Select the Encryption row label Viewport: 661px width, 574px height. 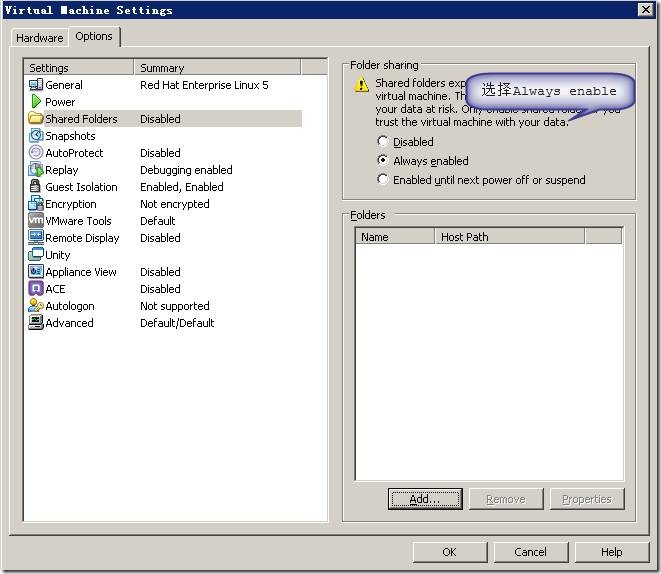71,204
